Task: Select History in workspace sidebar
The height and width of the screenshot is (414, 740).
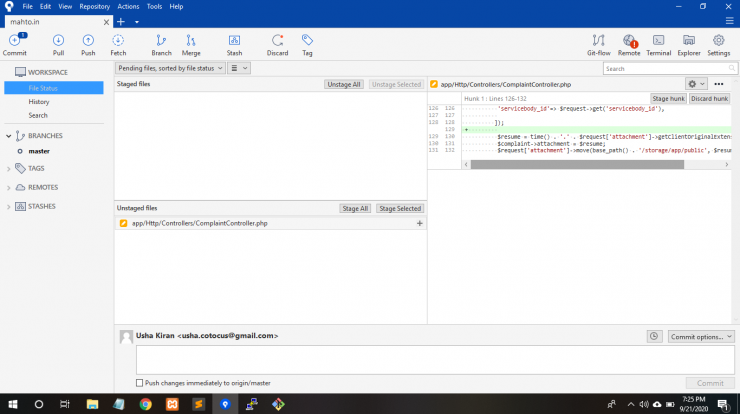Action: (39, 101)
